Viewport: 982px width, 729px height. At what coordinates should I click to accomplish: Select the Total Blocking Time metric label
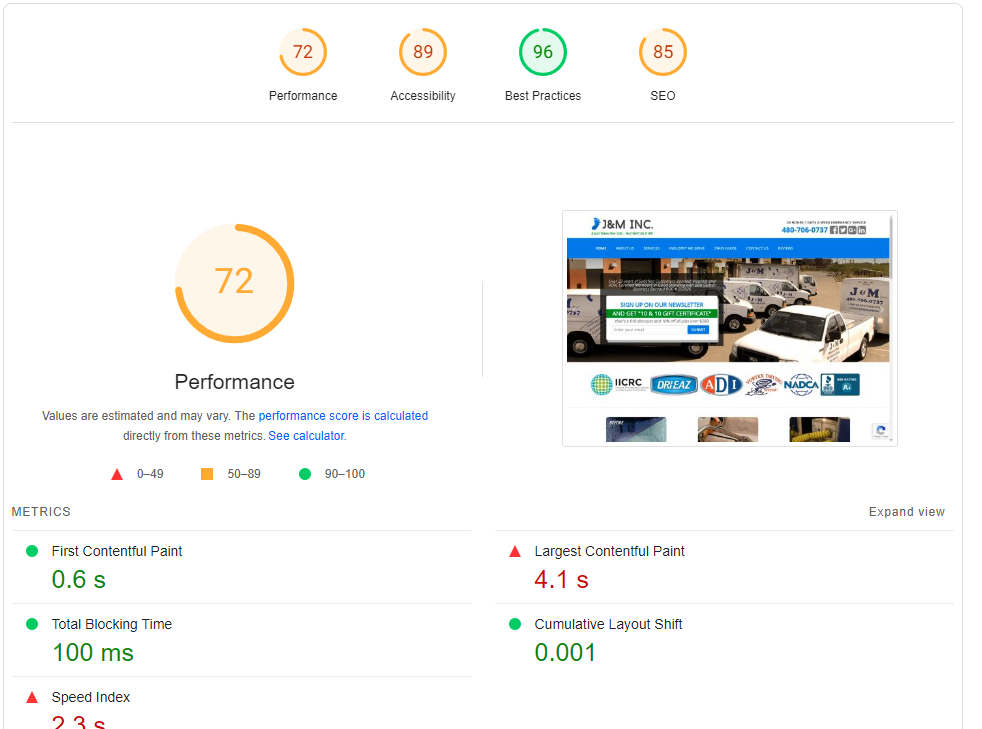coord(111,624)
